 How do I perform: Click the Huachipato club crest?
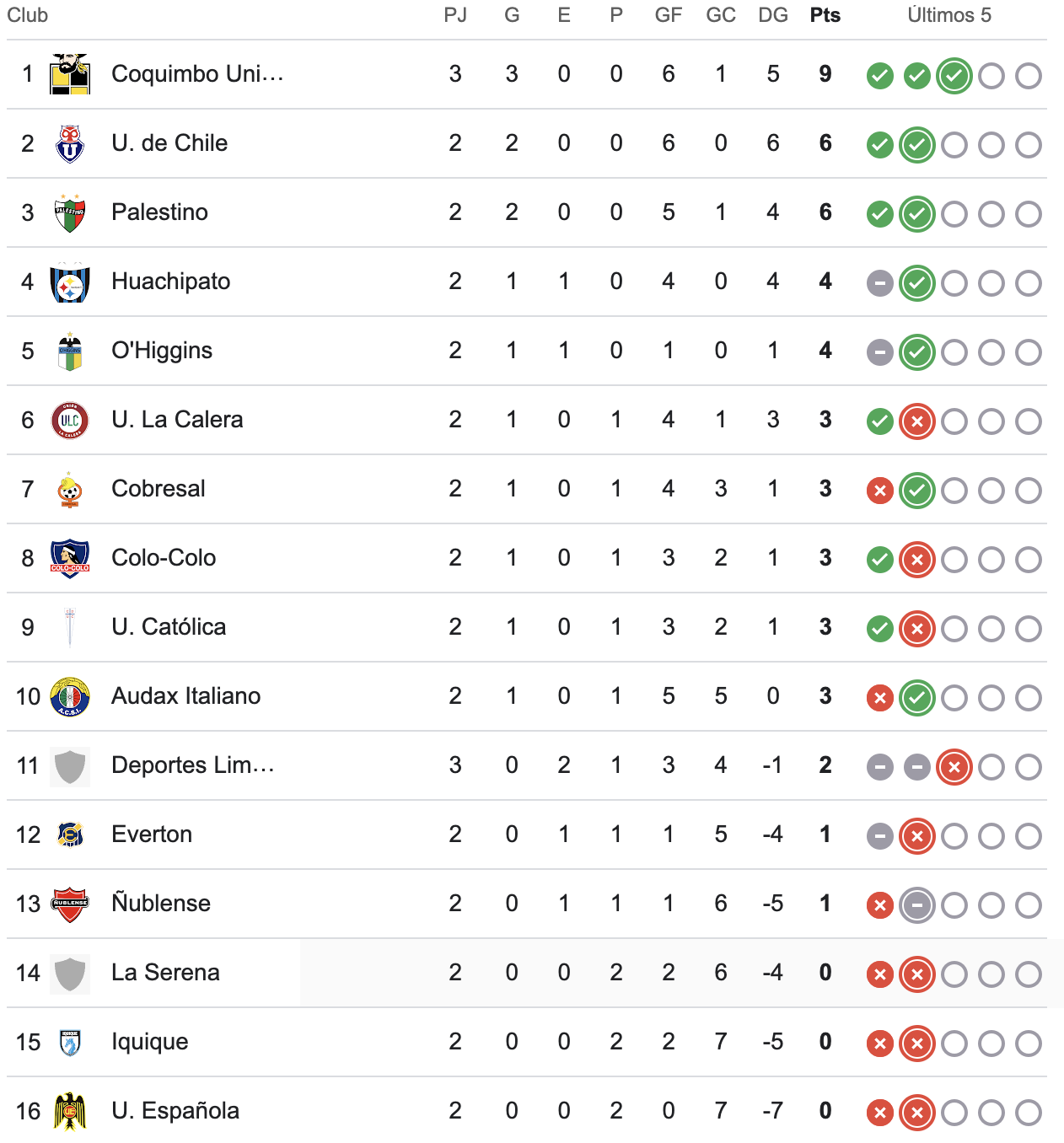coord(70,282)
